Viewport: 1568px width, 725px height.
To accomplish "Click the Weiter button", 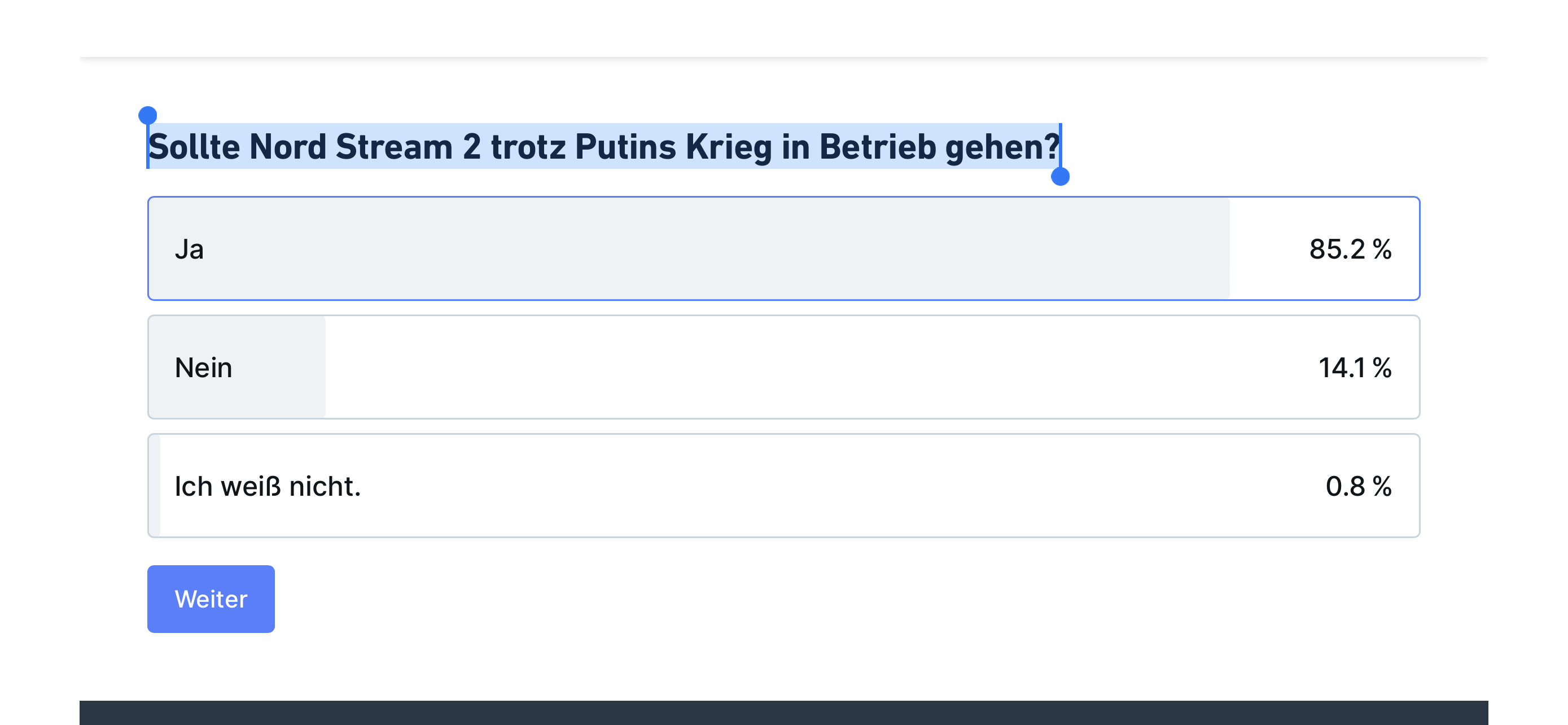I will click(211, 599).
